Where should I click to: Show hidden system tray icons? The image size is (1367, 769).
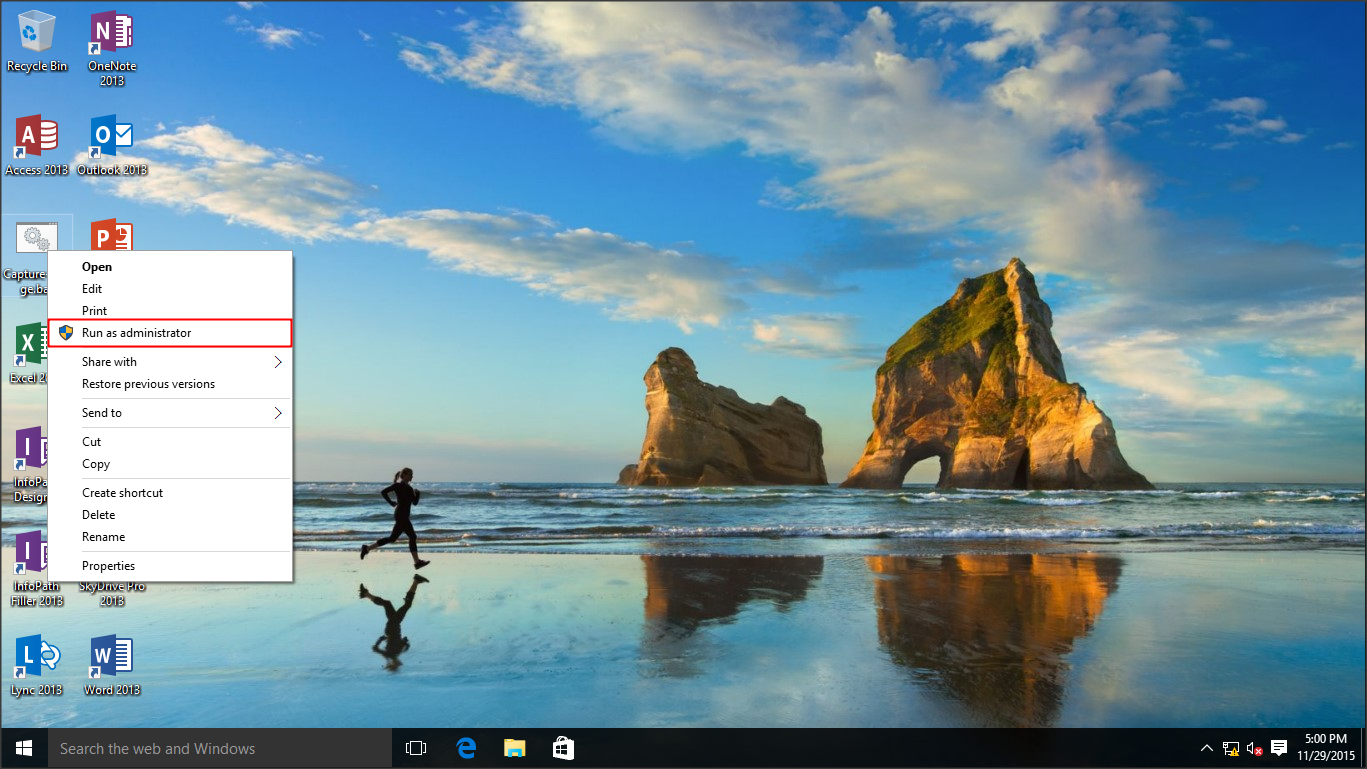click(1206, 748)
